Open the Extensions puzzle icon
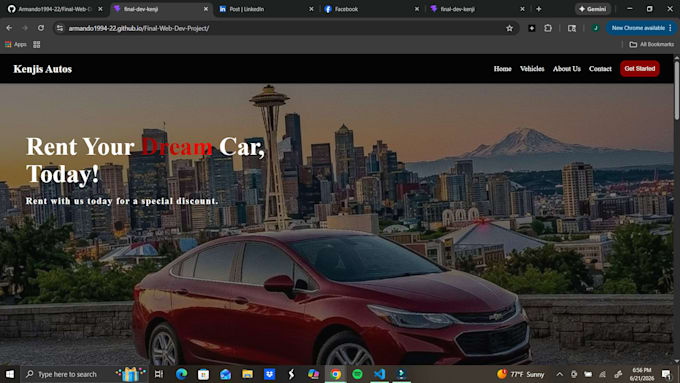 548,28
